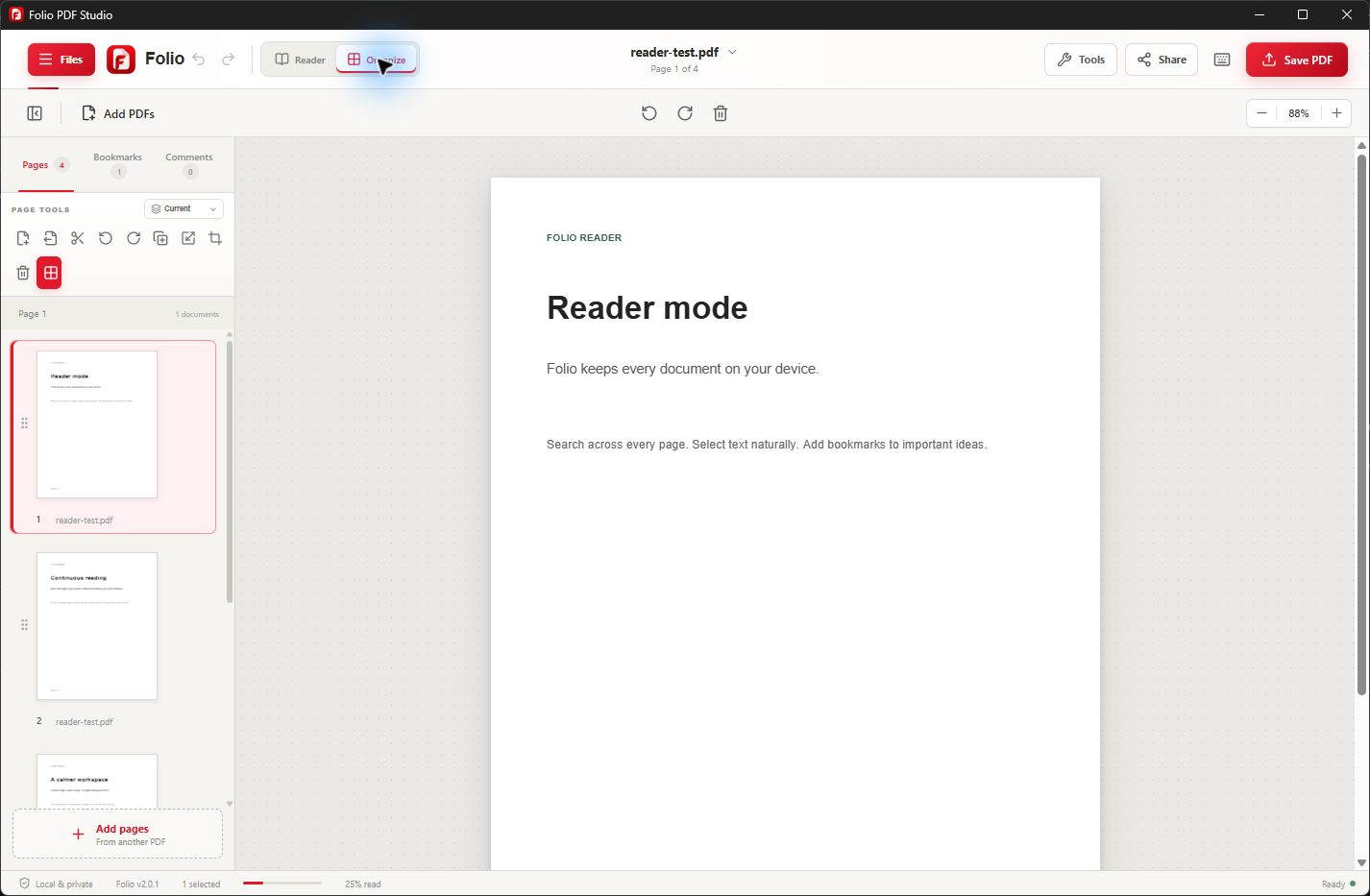Rotate page clockwise in center toolbar

click(685, 113)
